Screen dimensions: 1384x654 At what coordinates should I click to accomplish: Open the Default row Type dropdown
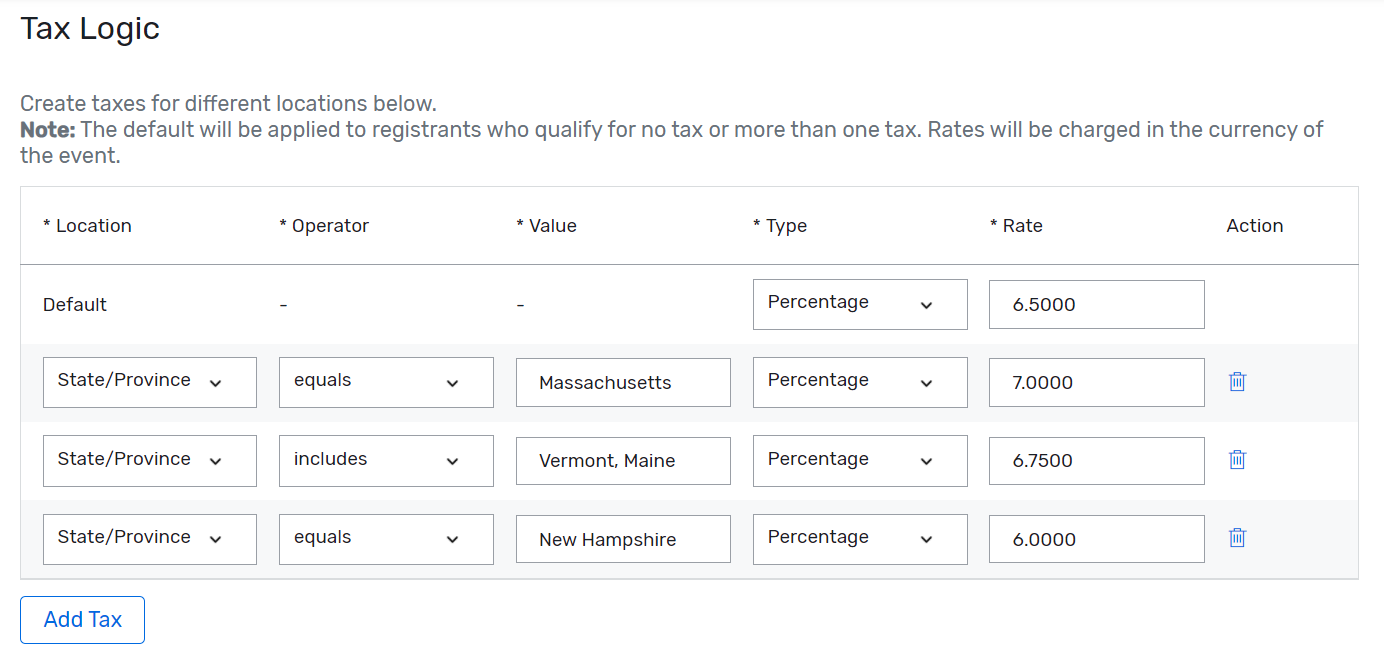point(860,303)
